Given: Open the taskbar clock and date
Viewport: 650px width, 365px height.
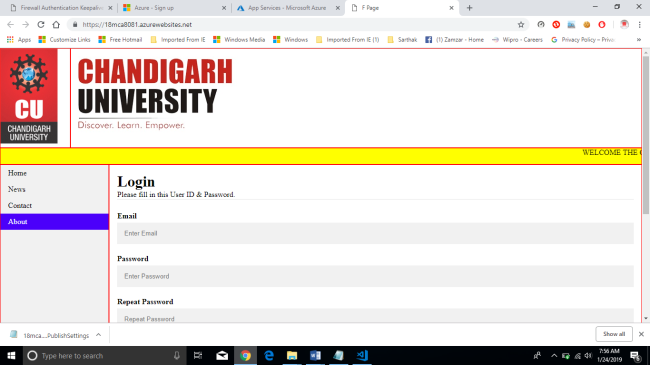Looking at the screenshot, I should 609,355.
